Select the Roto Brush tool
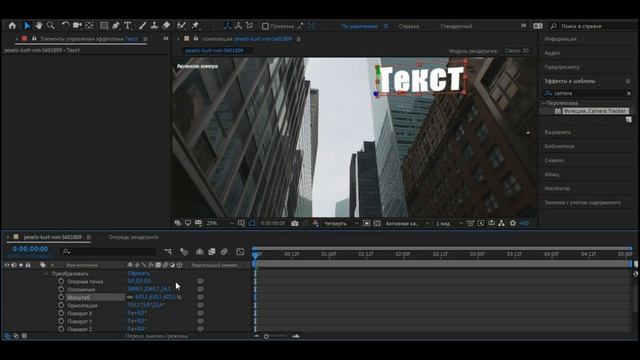This screenshot has height=360, width=640. point(181,26)
